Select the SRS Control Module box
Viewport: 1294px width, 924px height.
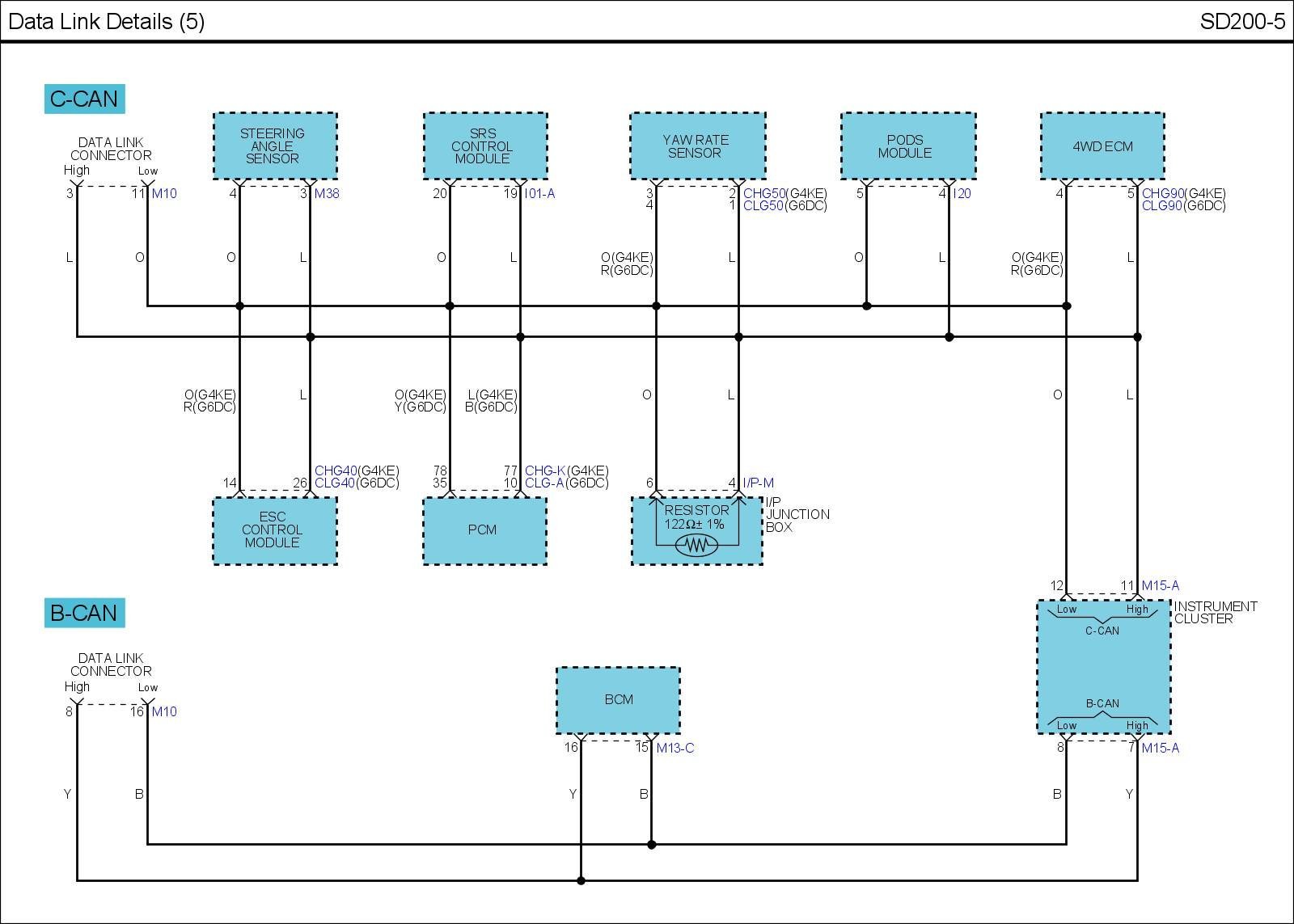coord(485,146)
